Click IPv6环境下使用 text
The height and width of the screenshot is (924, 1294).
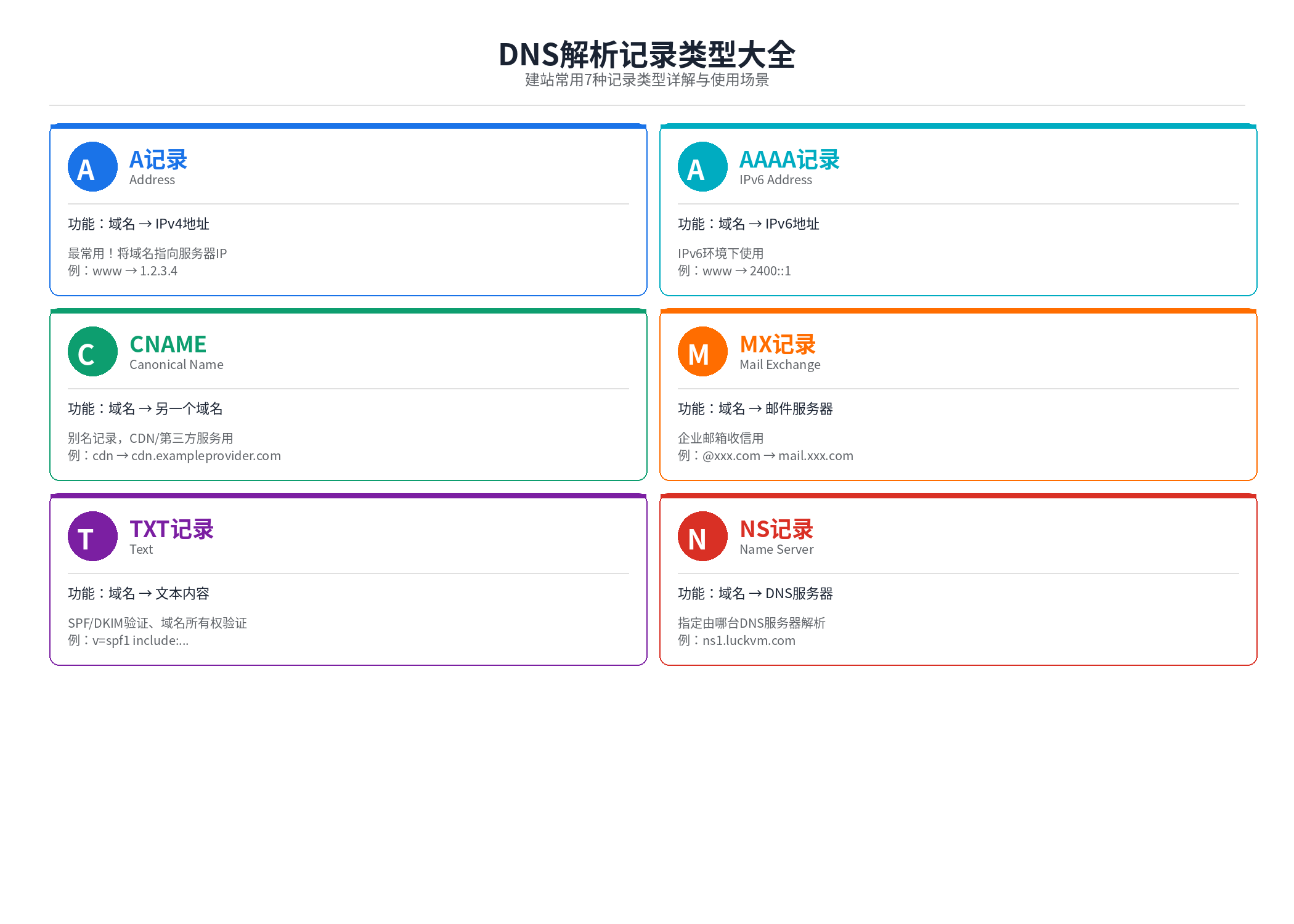[x=721, y=254]
